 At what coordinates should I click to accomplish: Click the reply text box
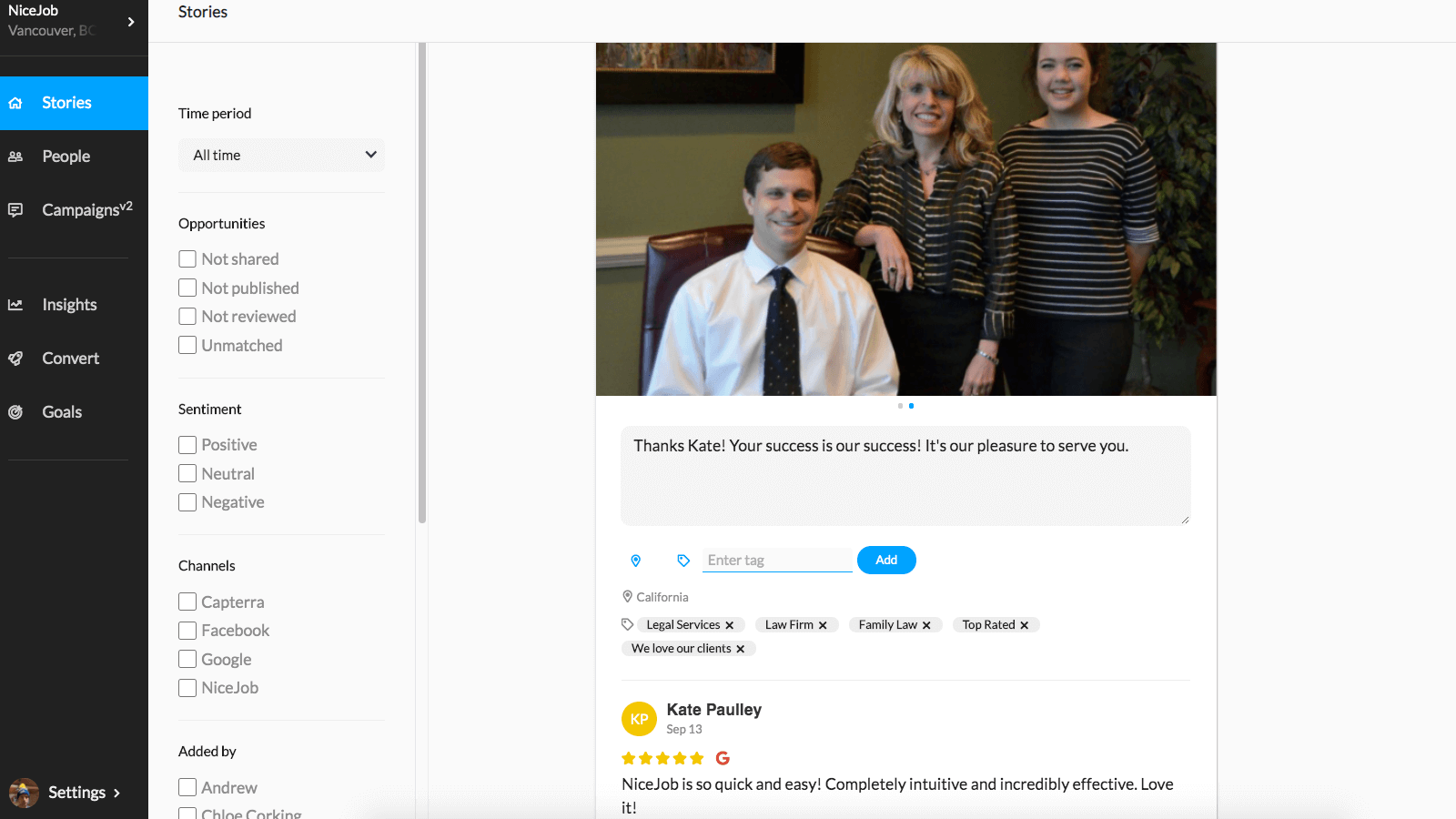pyautogui.click(x=905, y=476)
